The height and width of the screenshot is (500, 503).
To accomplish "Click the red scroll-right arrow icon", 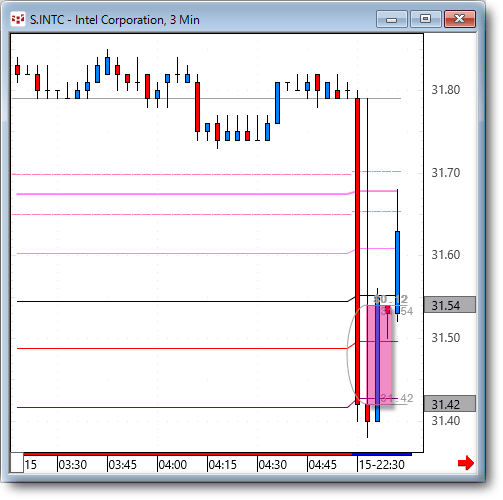I will point(466,463).
